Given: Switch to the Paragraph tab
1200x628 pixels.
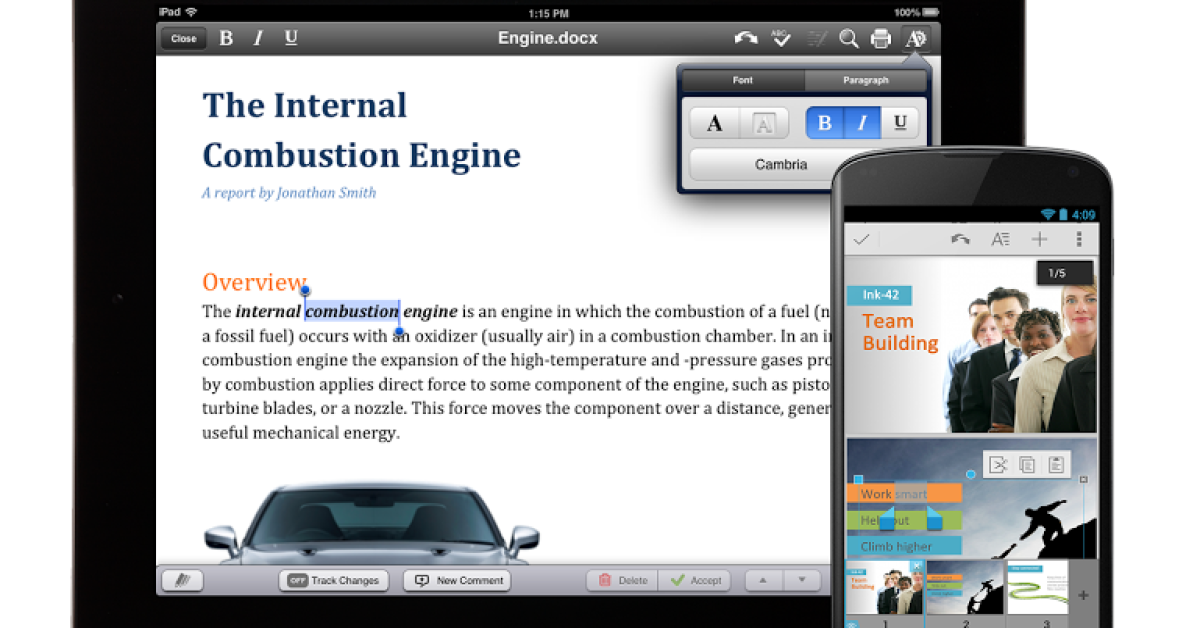Looking at the screenshot, I should [865, 80].
